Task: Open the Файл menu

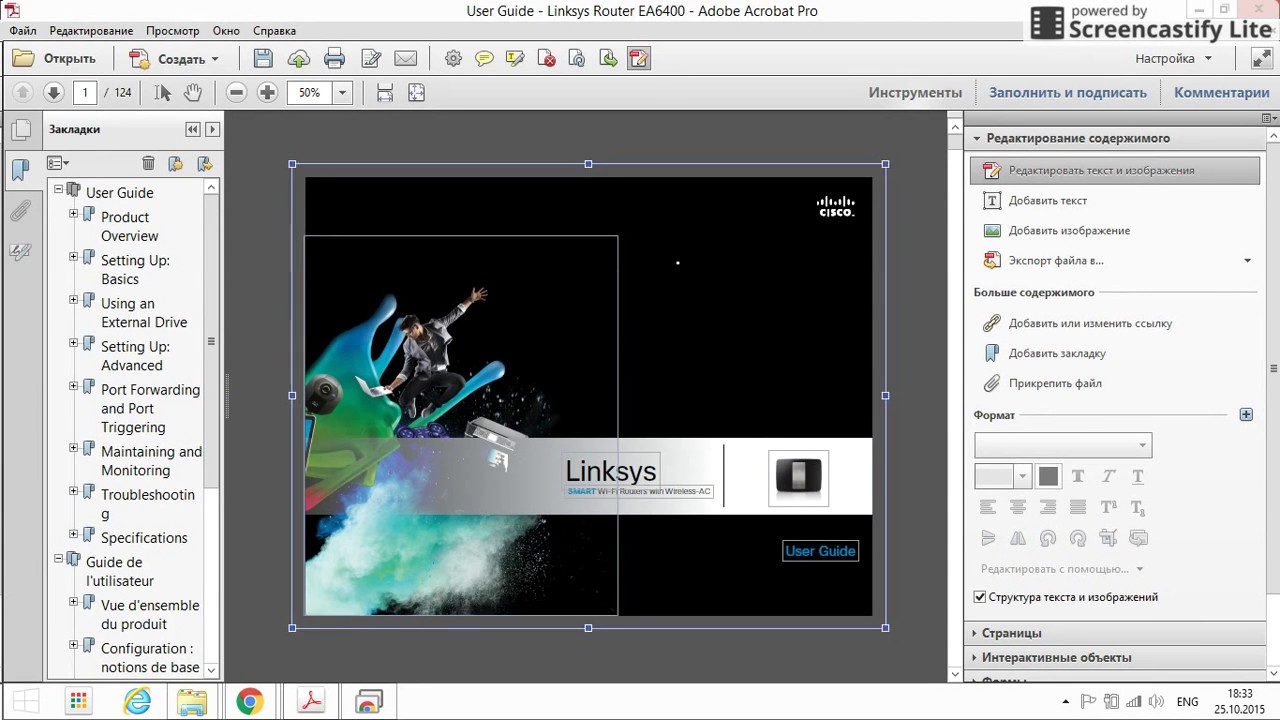Action: [23, 31]
